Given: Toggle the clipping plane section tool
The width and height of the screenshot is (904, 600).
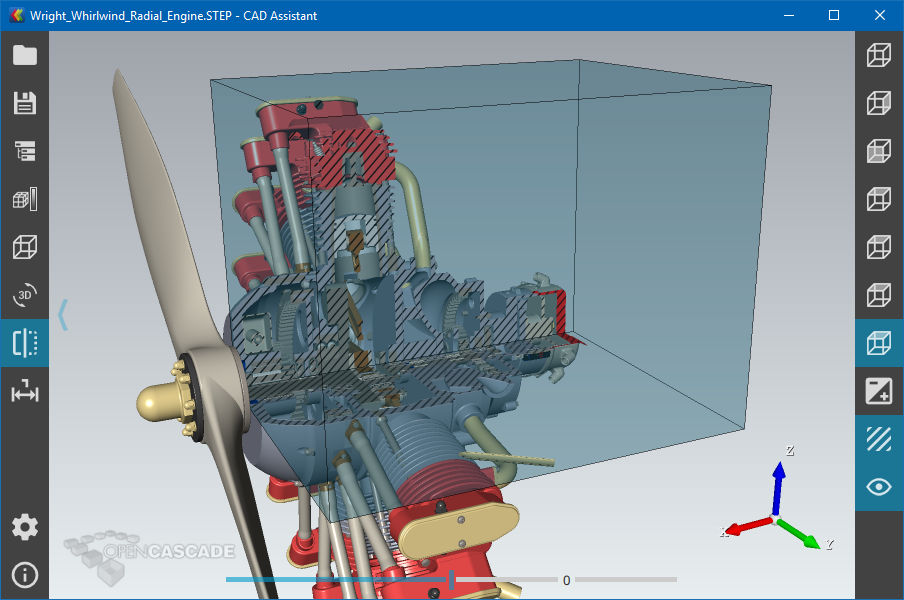Looking at the screenshot, I should [25, 343].
